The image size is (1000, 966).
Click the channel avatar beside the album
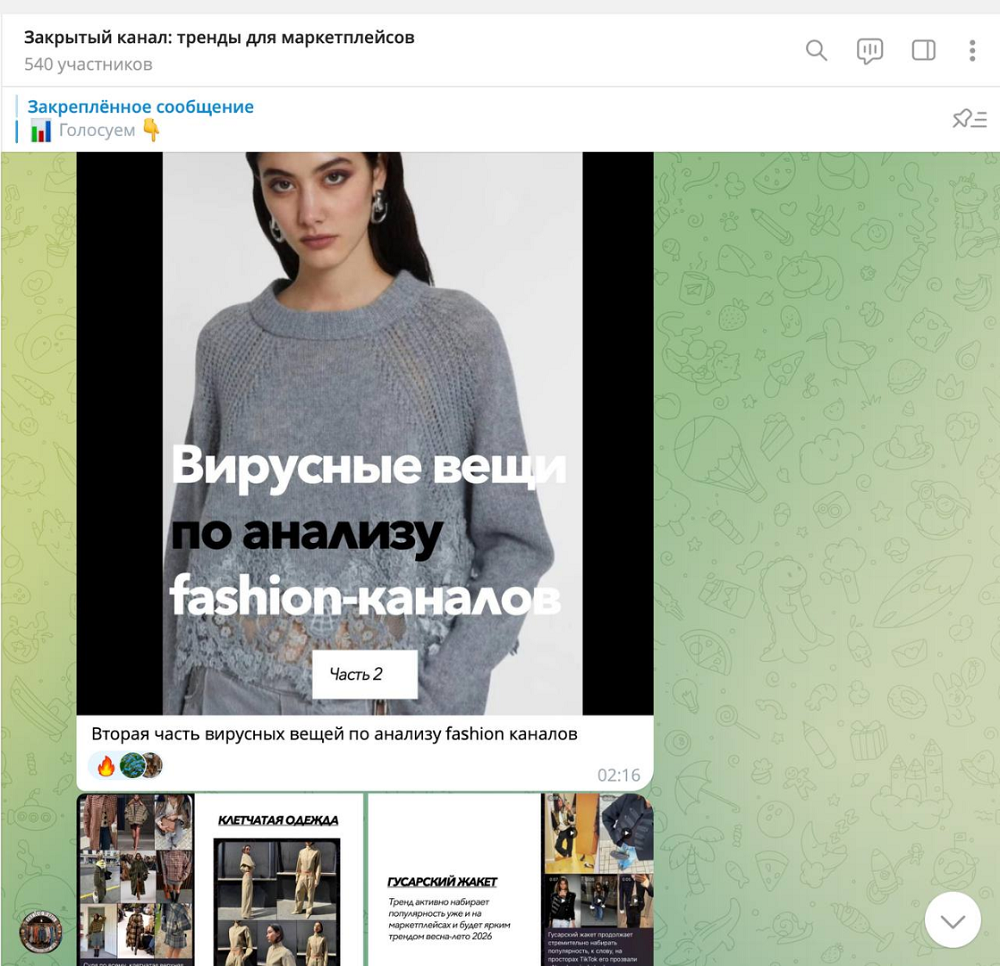[41, 932]
